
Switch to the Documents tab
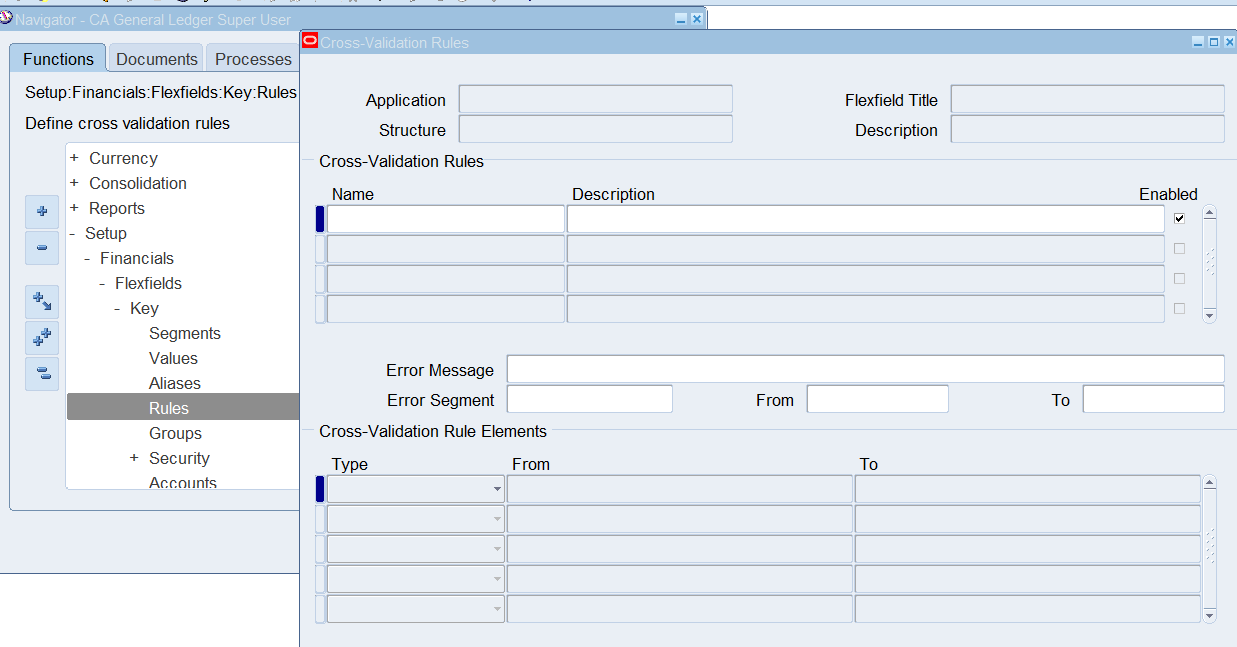[x=157, y=59]
